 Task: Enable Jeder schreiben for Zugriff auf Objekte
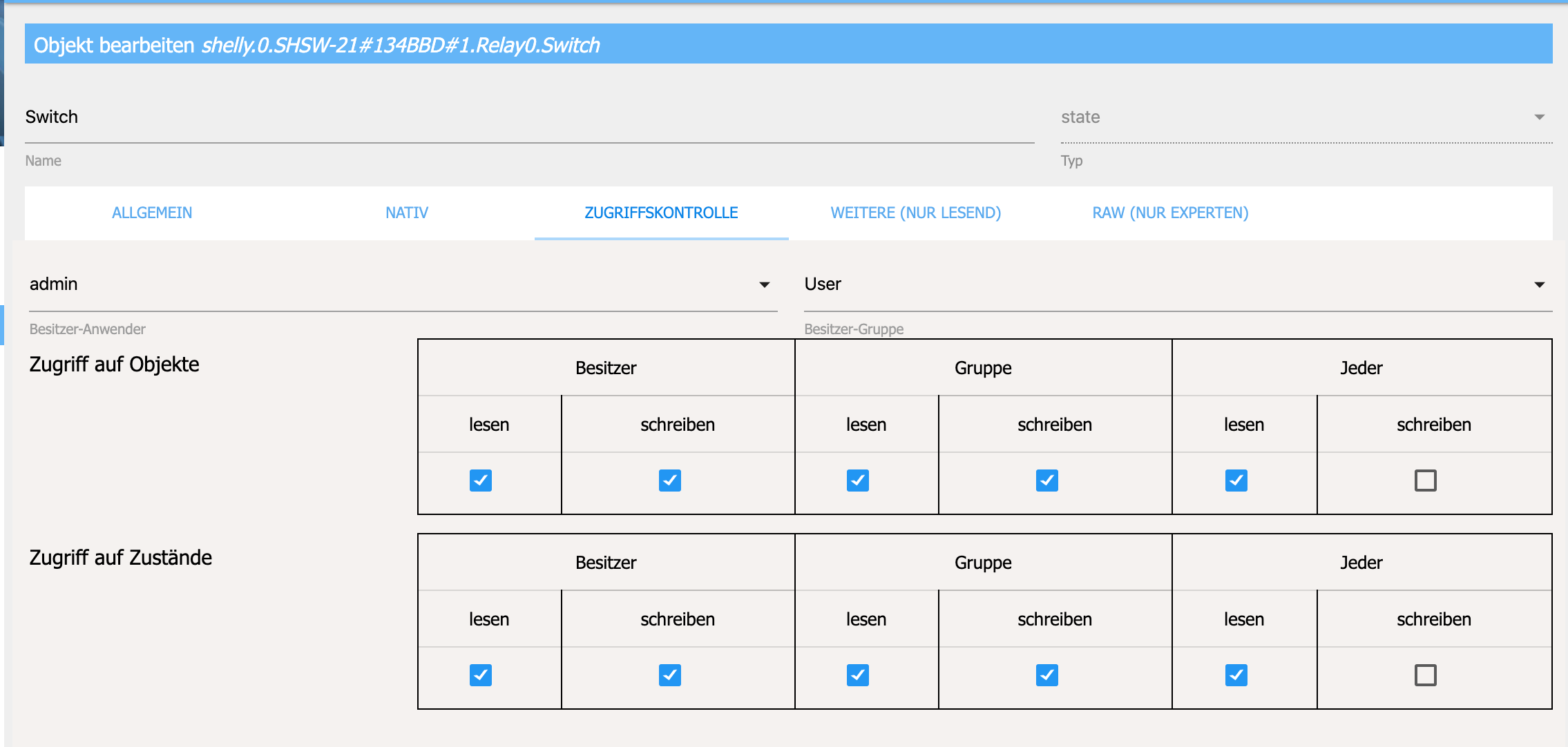1425,481
